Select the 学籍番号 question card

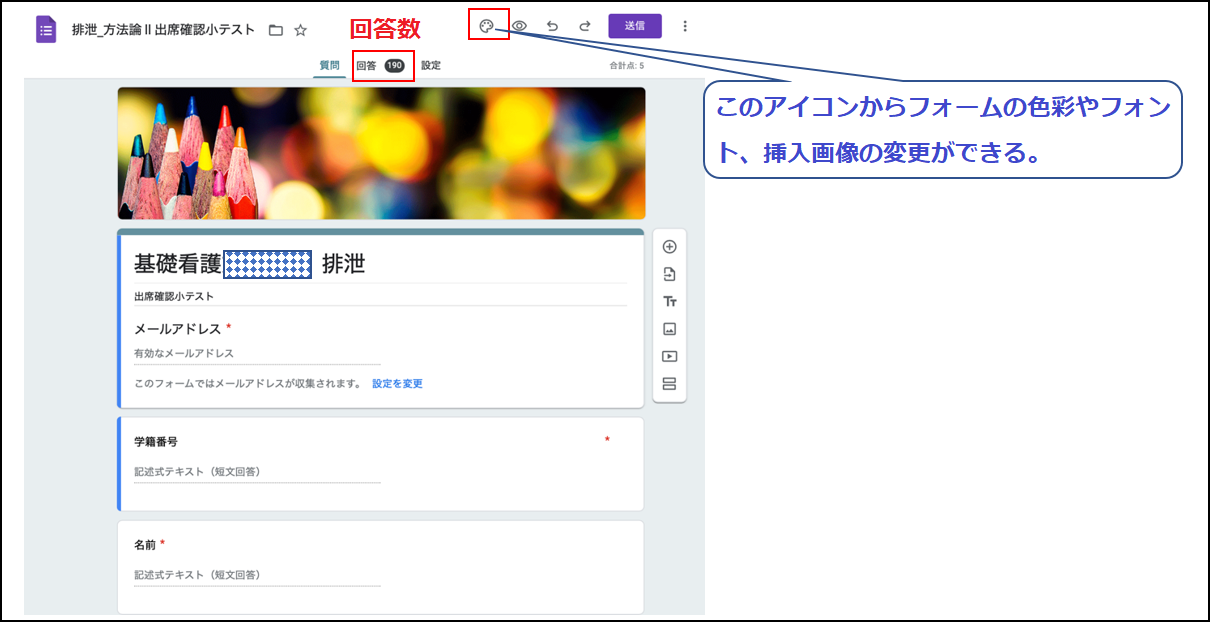(x=381, y=464)
